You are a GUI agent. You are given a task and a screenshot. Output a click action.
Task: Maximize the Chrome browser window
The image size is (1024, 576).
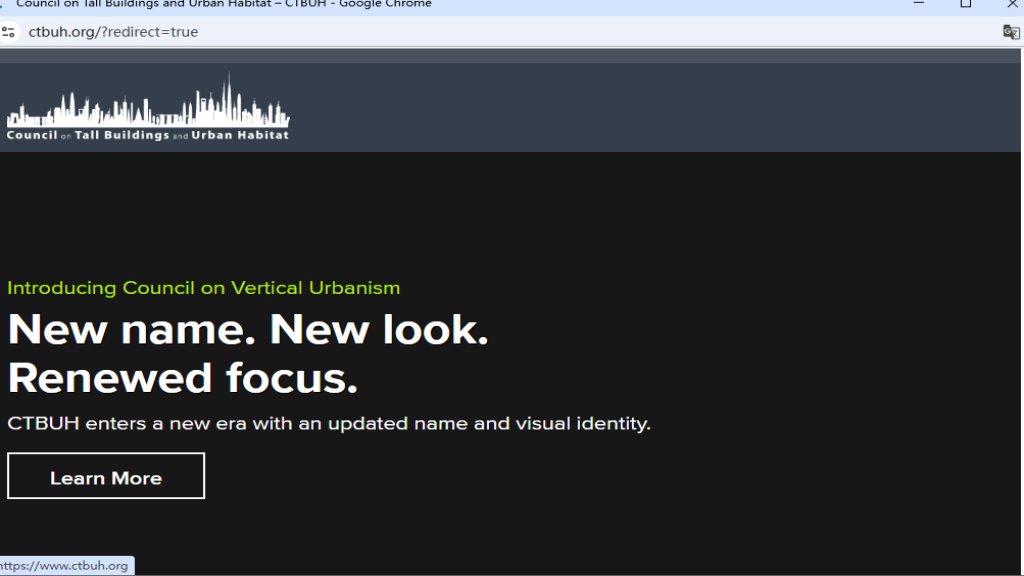point(966,3)
